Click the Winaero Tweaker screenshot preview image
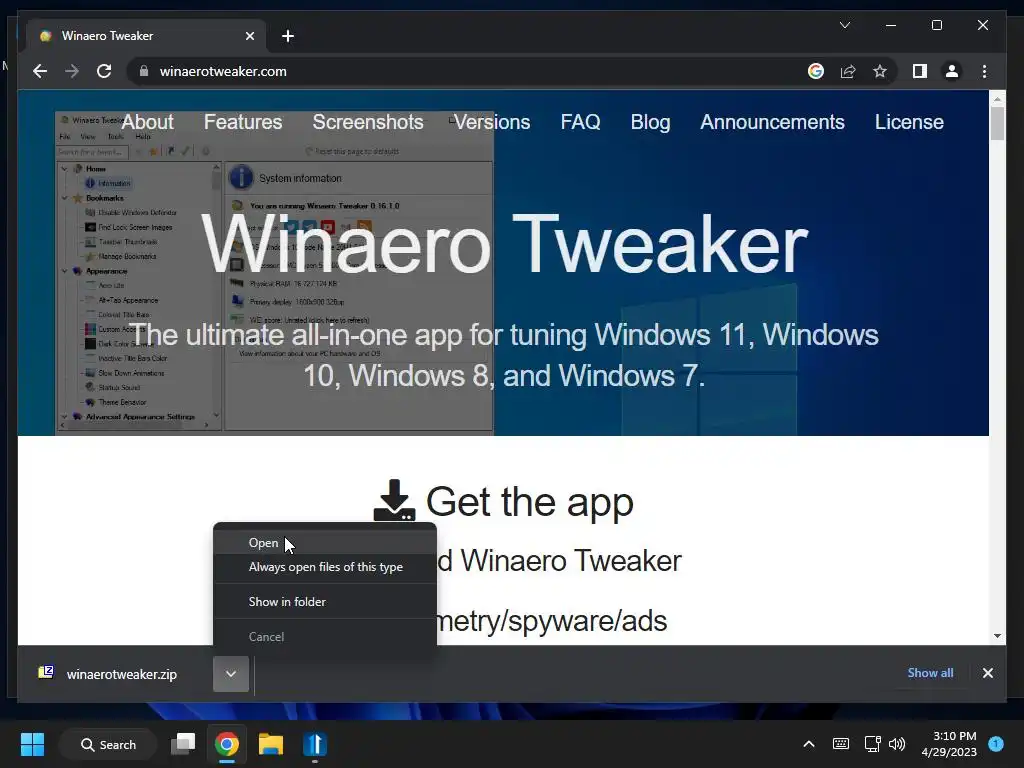The height and width of the screenshot is (768, 1024). (274, 272)
